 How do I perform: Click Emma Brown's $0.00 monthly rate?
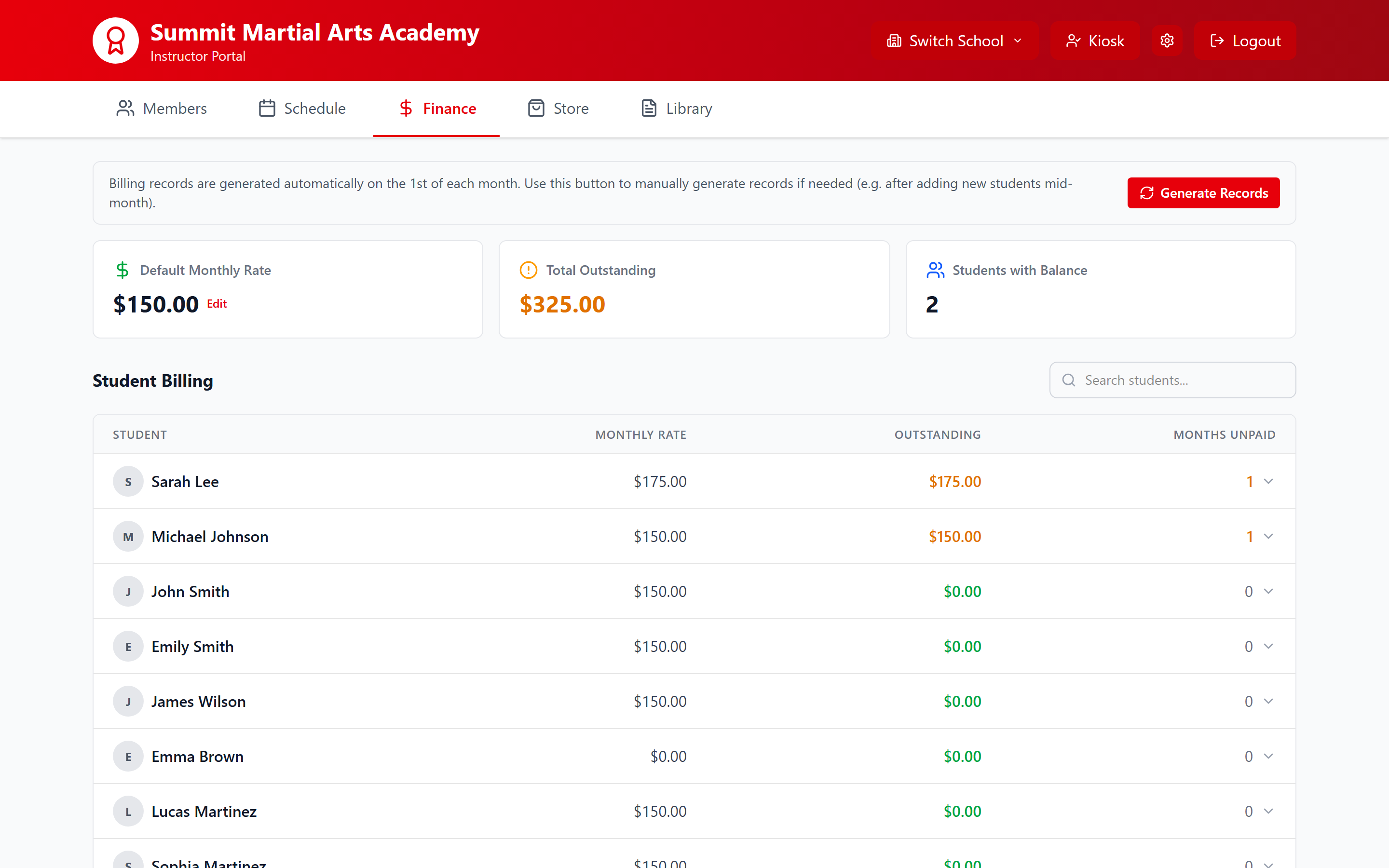click(x=668, y=757)
